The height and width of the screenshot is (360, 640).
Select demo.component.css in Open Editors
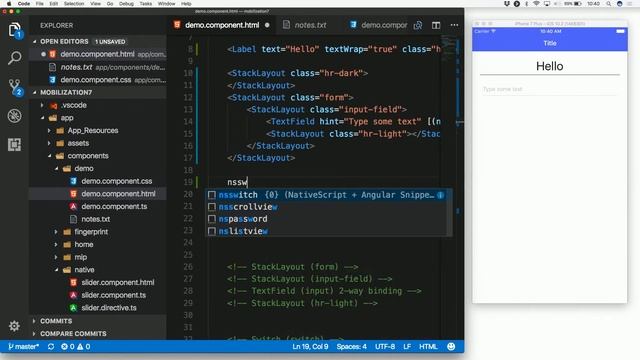98,80
